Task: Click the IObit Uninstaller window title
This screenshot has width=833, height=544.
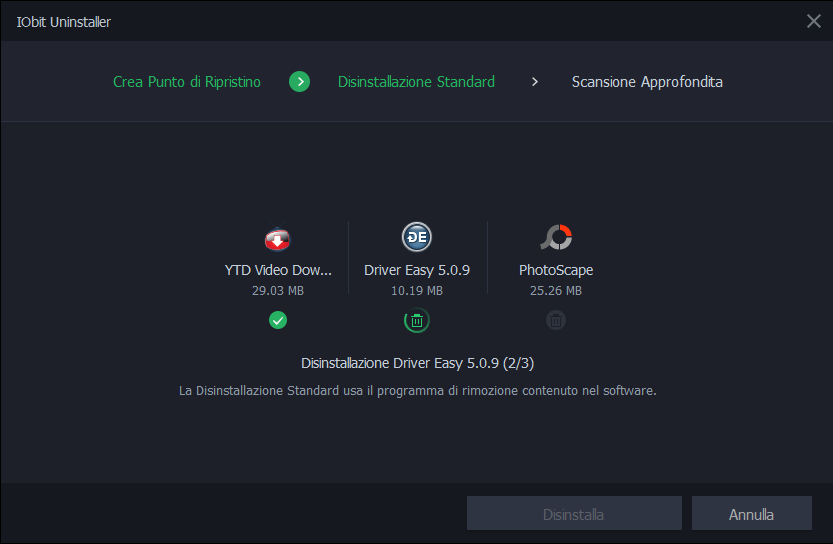Action: [x=62, y=22]
